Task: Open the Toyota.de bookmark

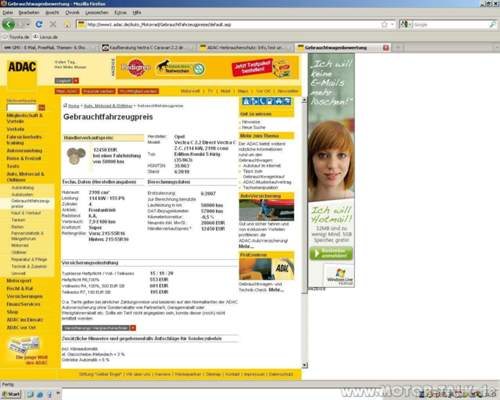Action: click(x=16, y=37)
